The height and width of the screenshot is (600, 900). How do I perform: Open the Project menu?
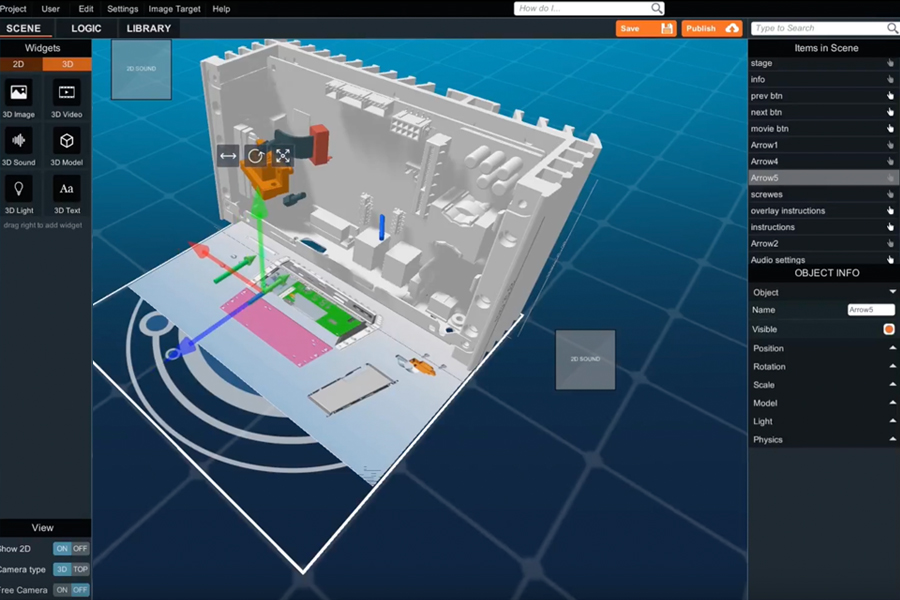pyautogui.click(x=13, y=9)
